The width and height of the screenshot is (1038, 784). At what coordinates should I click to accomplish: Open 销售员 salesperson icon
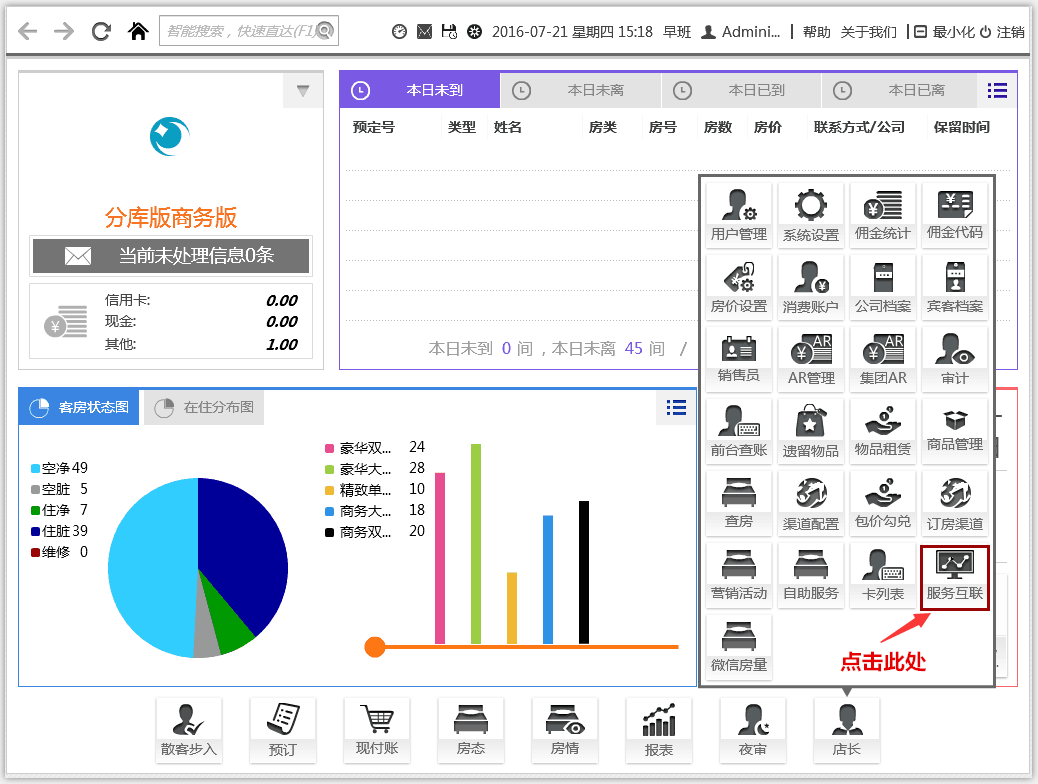click(739, 360)
